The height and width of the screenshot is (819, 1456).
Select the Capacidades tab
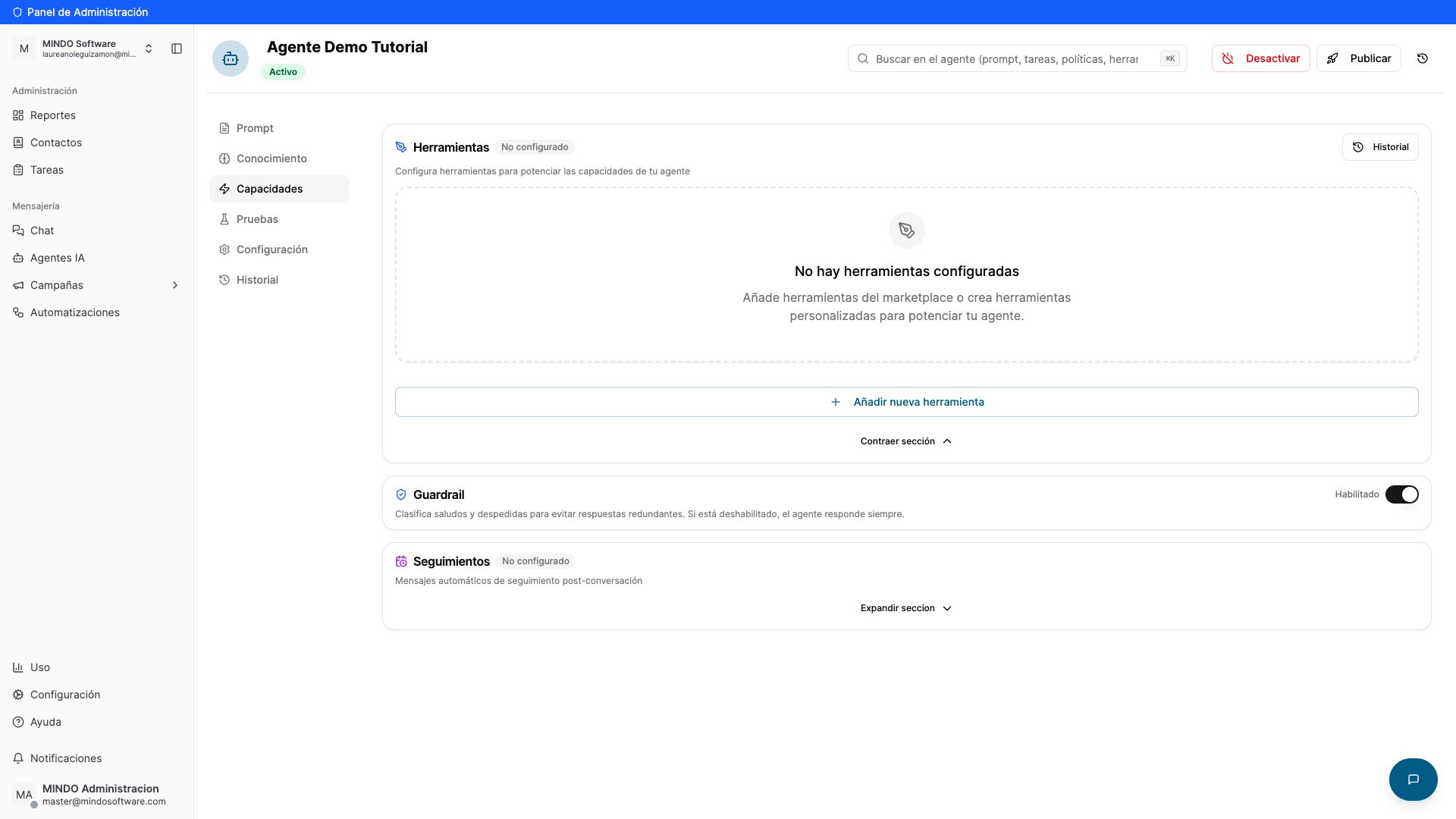pos(279,189)
